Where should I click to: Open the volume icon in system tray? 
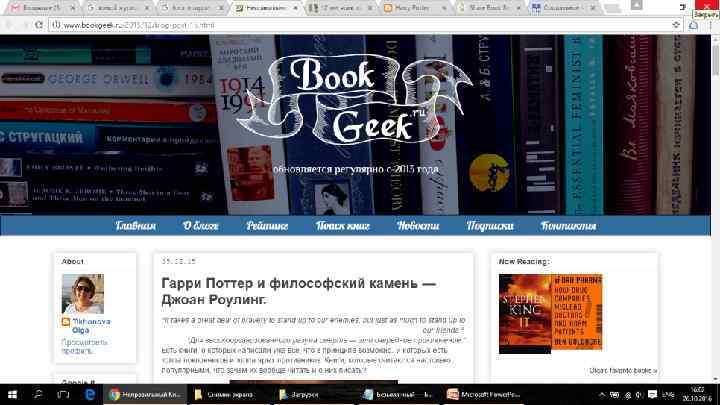639,394
